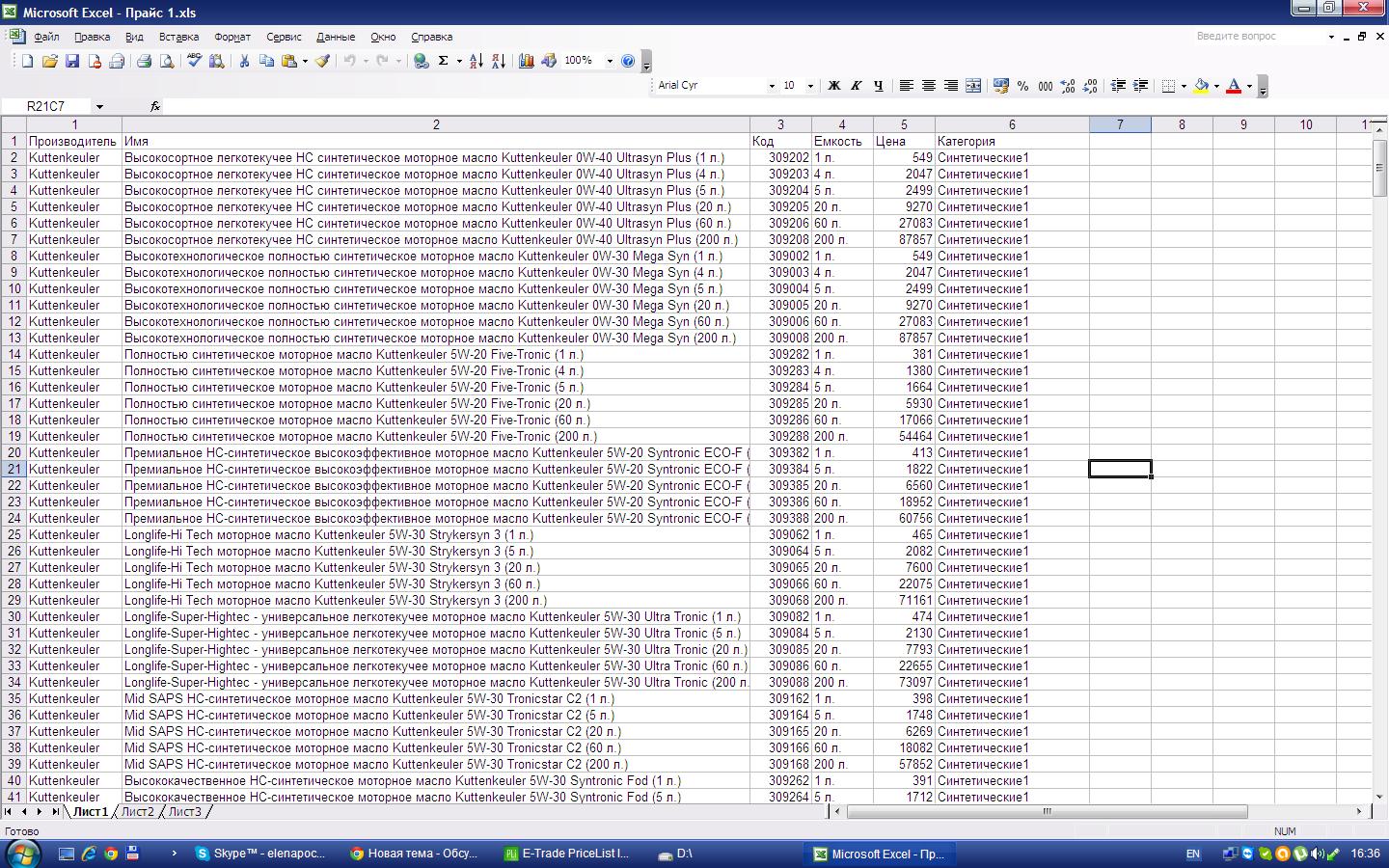Screen dimensions: 1389x868
Task: Click the Decrease Indent icon
Action: [x=1118, y=86]
